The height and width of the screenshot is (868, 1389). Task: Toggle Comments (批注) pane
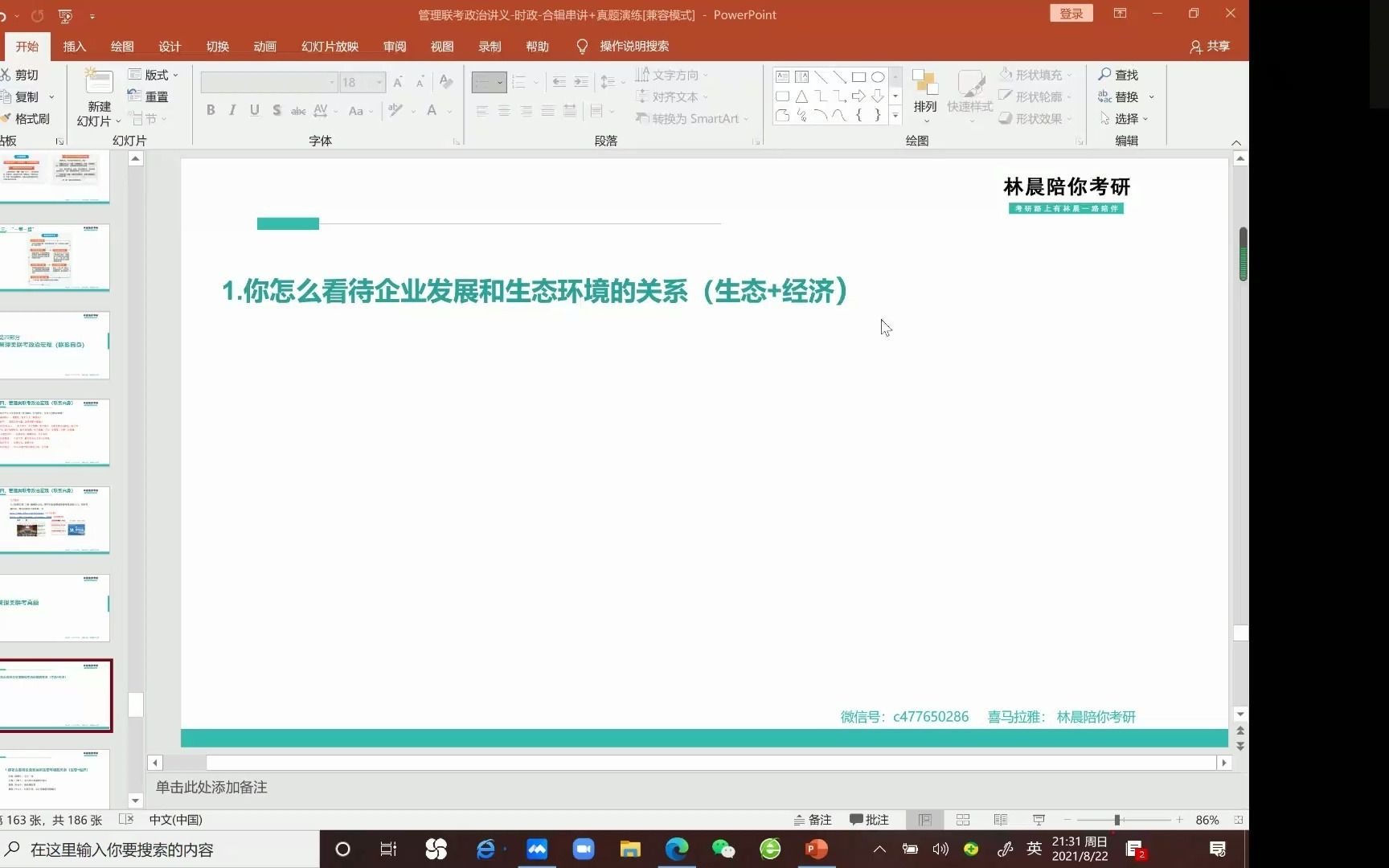click(x=869, y=820)
